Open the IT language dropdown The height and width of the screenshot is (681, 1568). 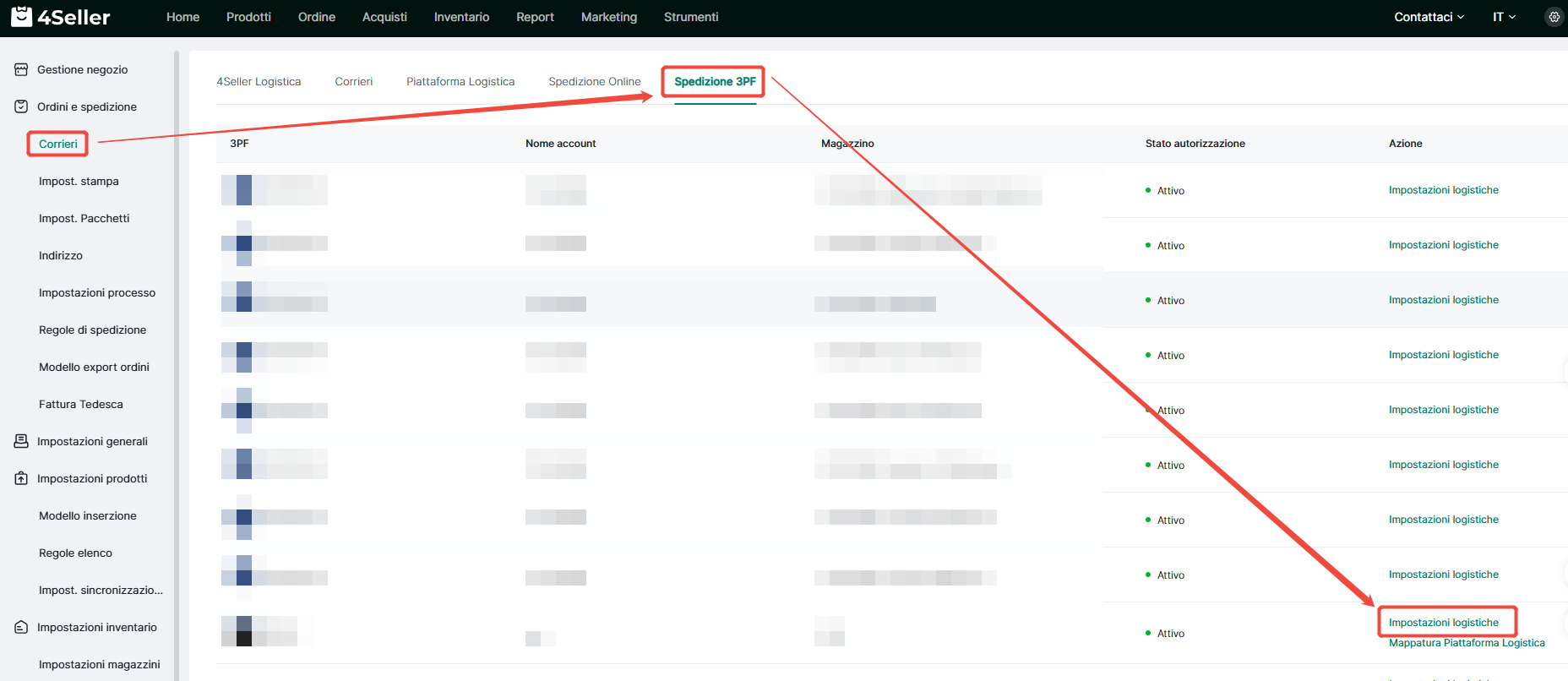pyautogui.click(x=1504, y=17)
